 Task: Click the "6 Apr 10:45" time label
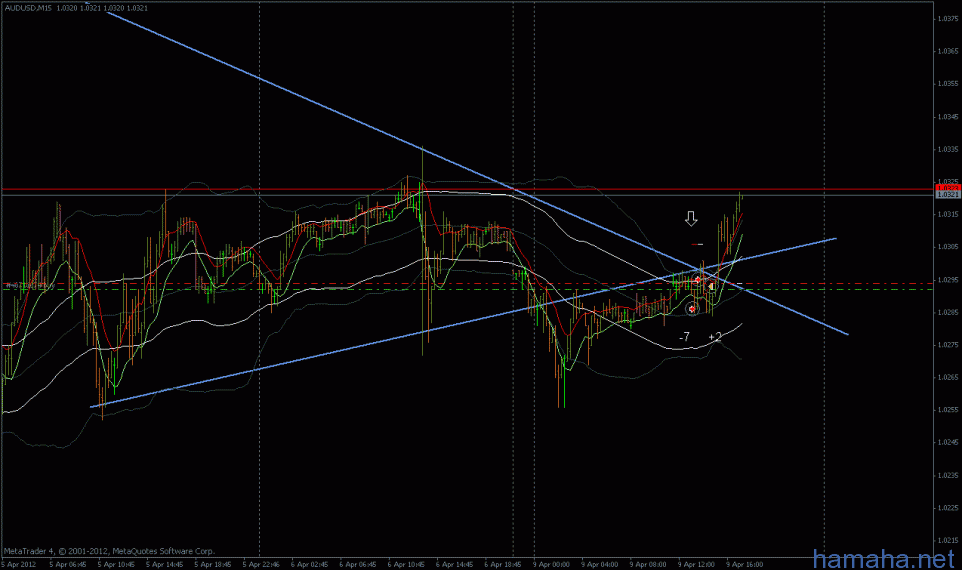pyautogui.click(x=406, y=564)
